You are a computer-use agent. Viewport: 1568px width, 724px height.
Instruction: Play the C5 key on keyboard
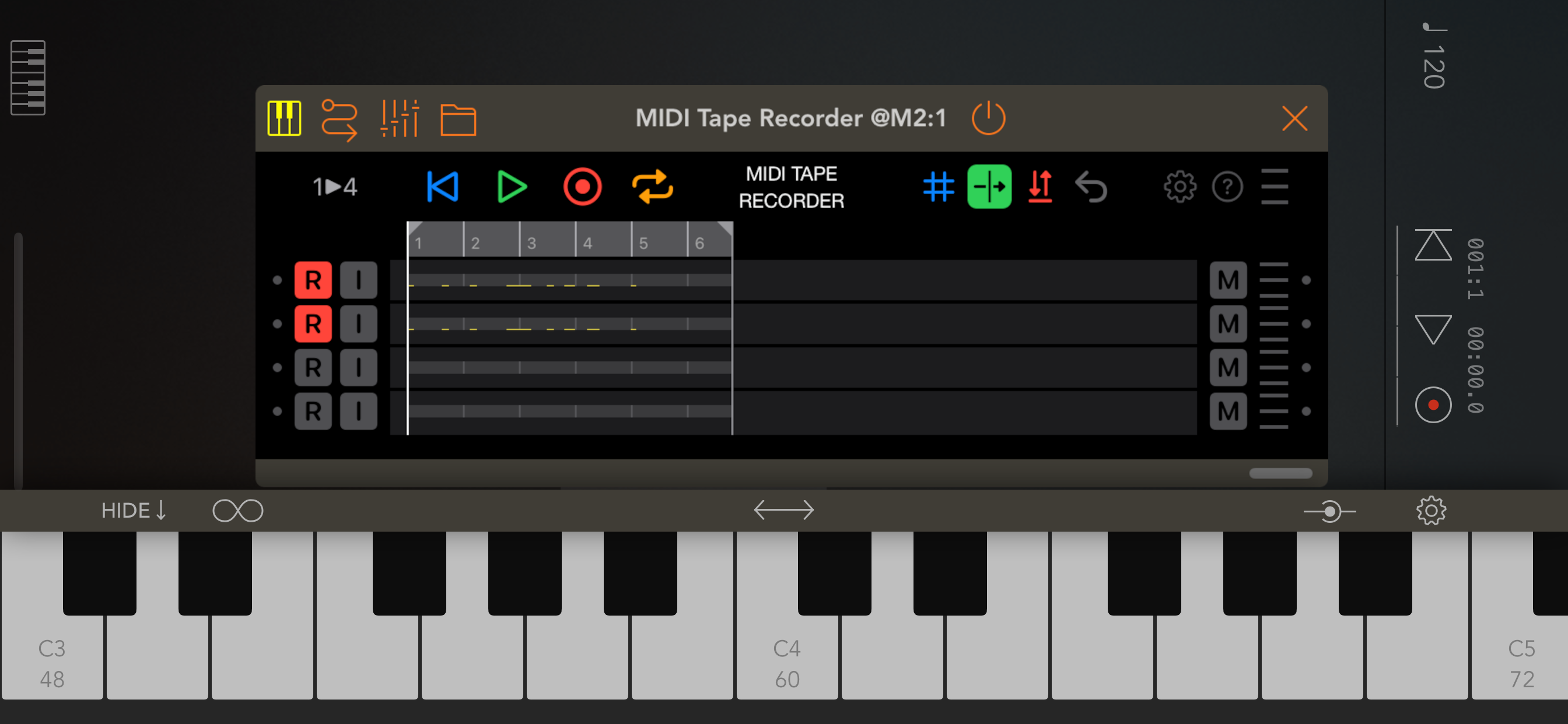point(1520,657)
